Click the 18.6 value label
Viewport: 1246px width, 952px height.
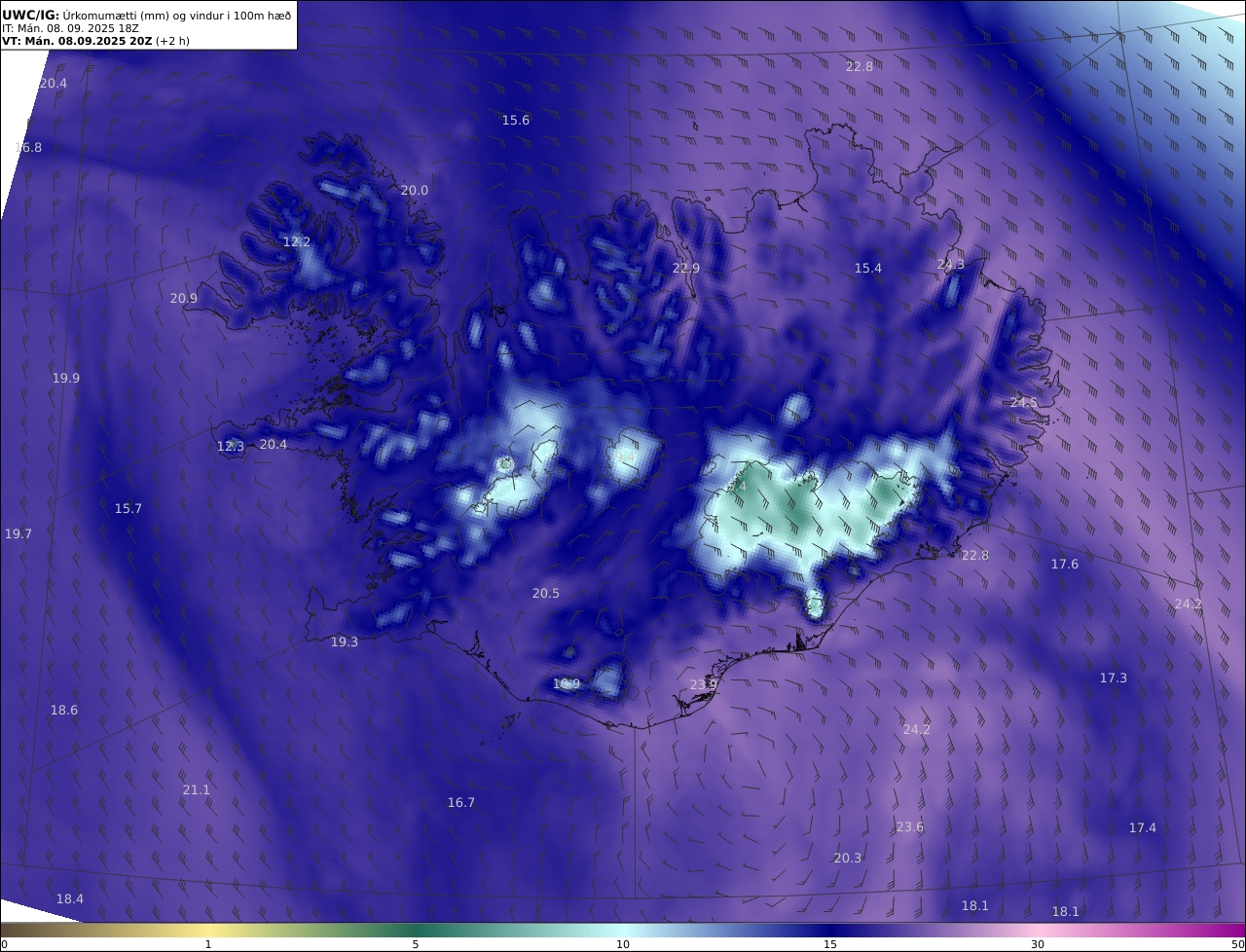(64, 711)
